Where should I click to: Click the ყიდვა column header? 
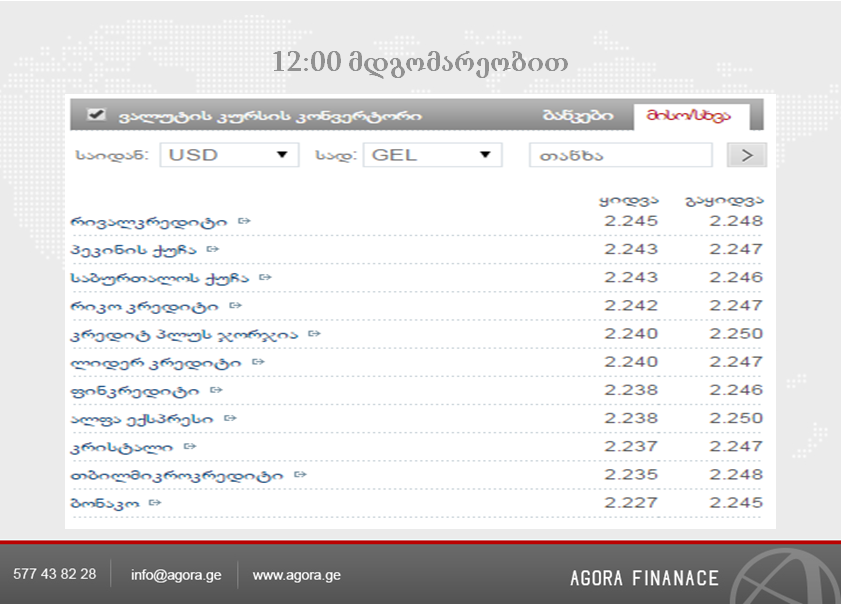[x=629, y=201]
